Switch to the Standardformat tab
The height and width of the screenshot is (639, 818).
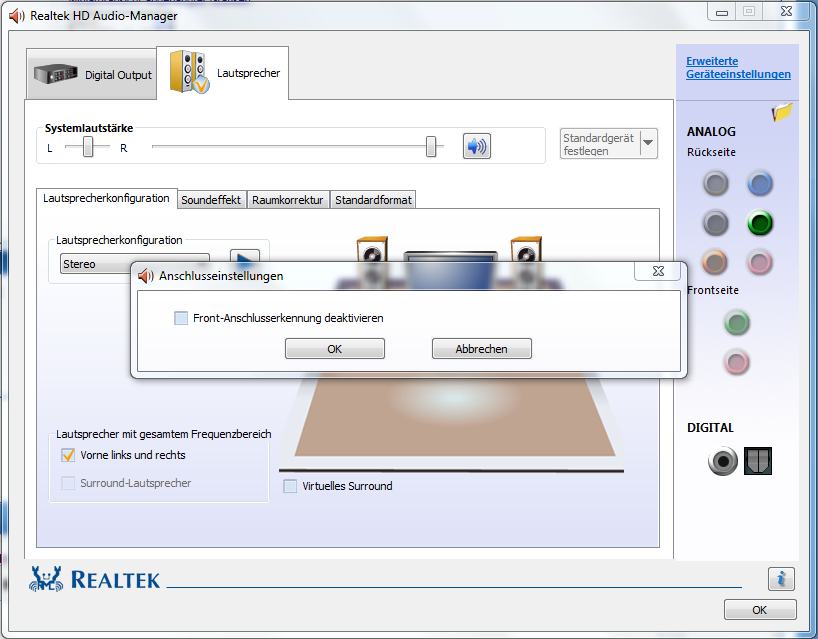click(374, 200)
